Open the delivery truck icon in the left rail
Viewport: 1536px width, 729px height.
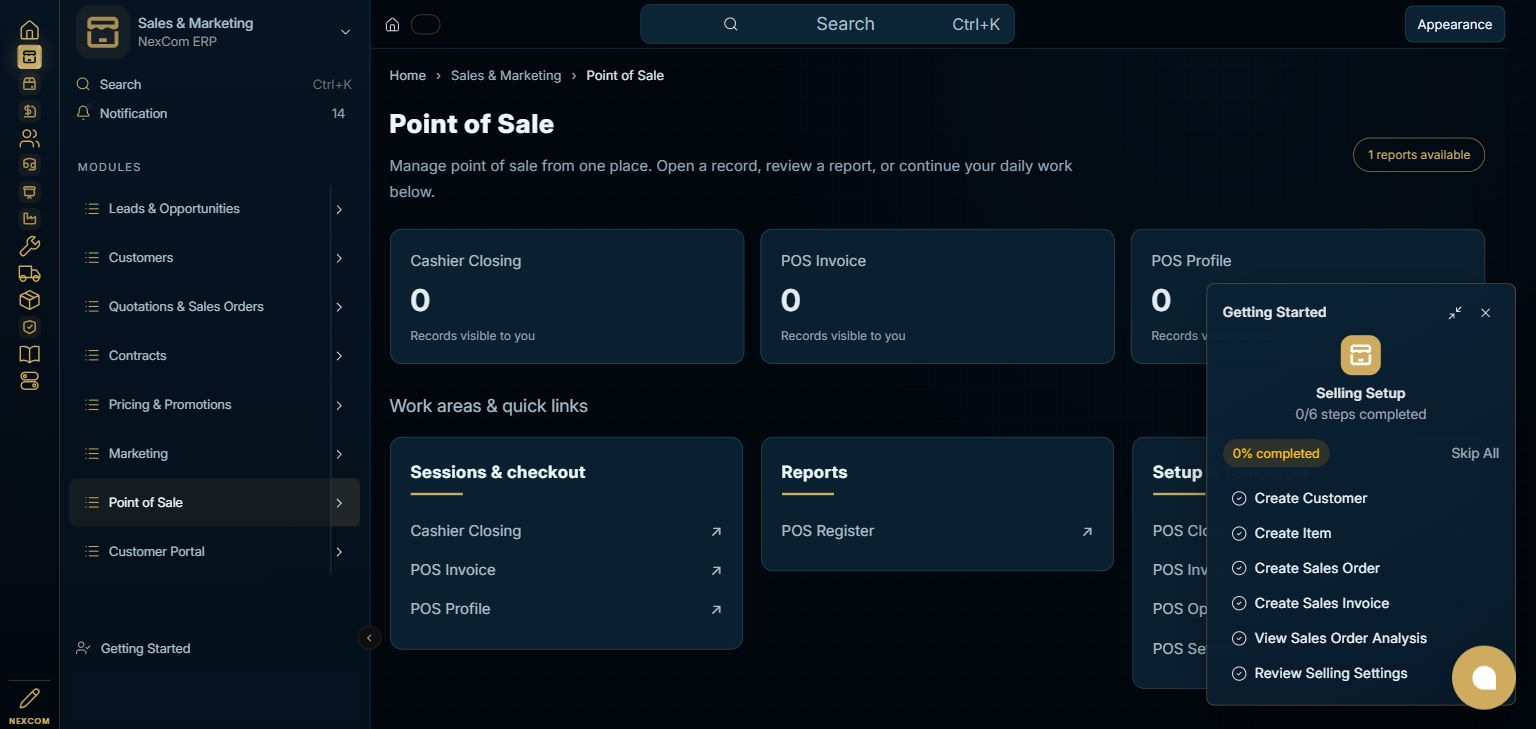(x=30, y=273)
